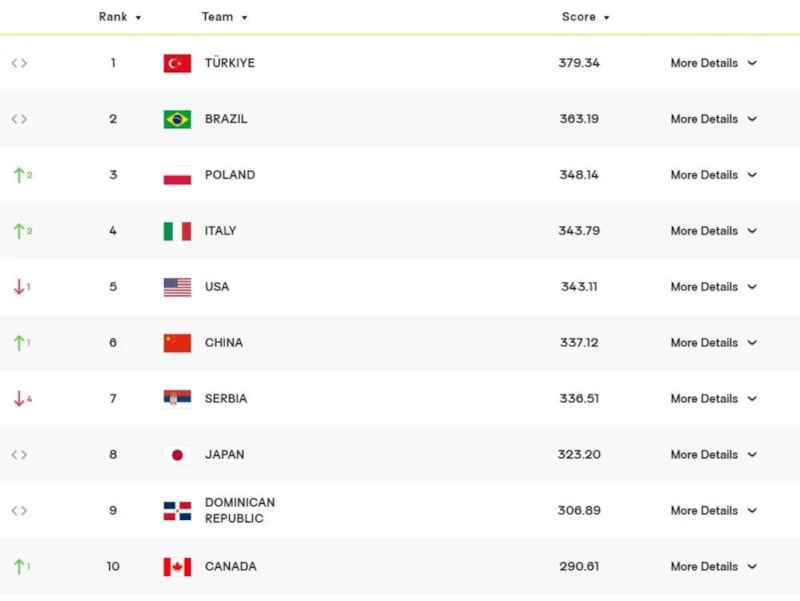Click the Poland flag icon
Viewport: 800px width, 601px height.
pos(177,175)
